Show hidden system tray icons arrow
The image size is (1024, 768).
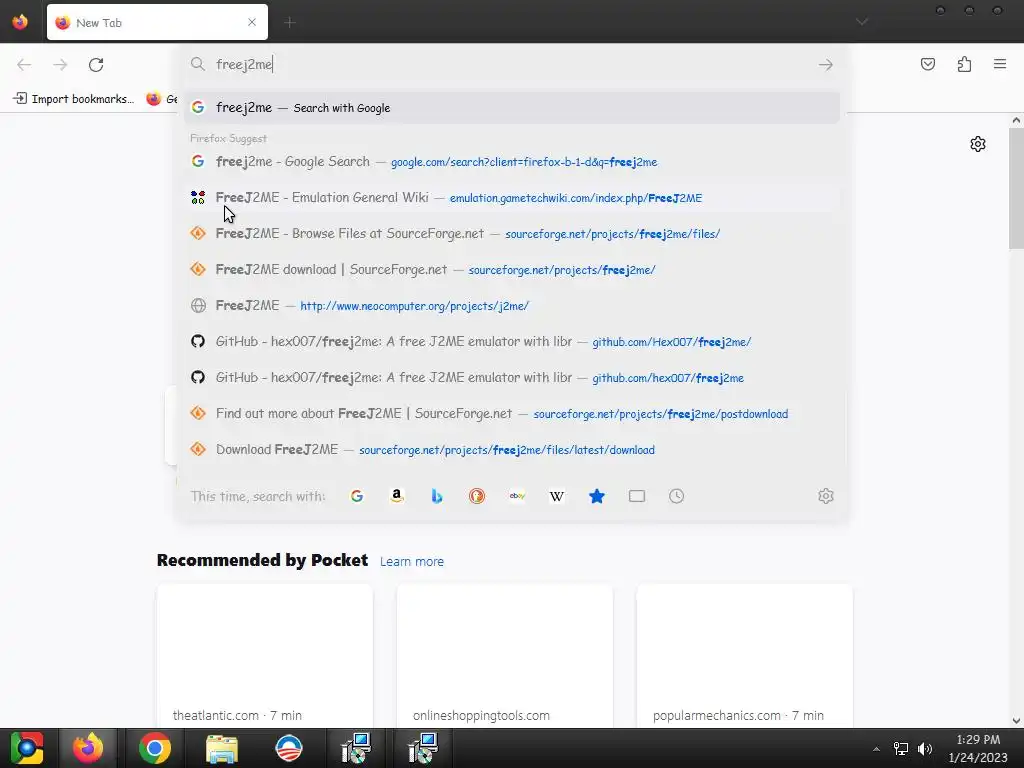(x=876, y=749)
